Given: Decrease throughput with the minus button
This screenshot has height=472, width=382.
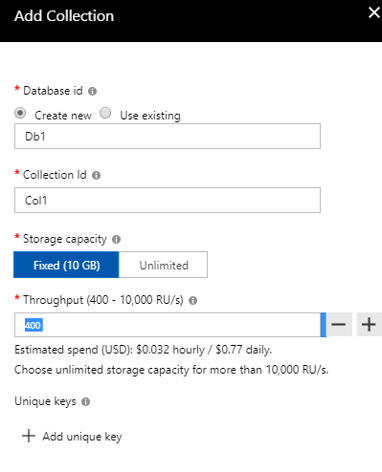Looking at the screenshot, I should tap(339, 324).
